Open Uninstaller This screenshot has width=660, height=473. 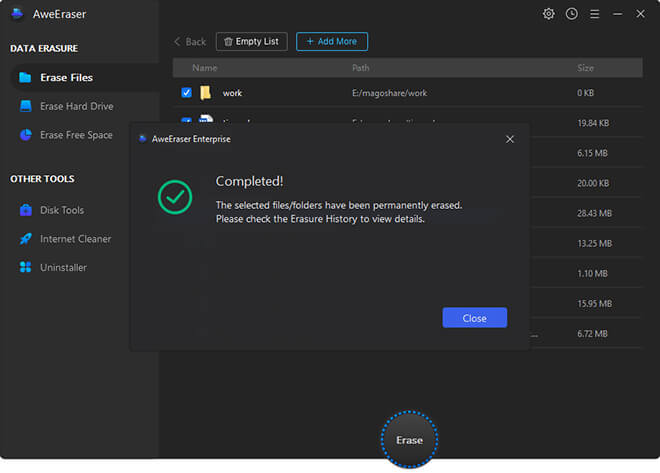63,267
